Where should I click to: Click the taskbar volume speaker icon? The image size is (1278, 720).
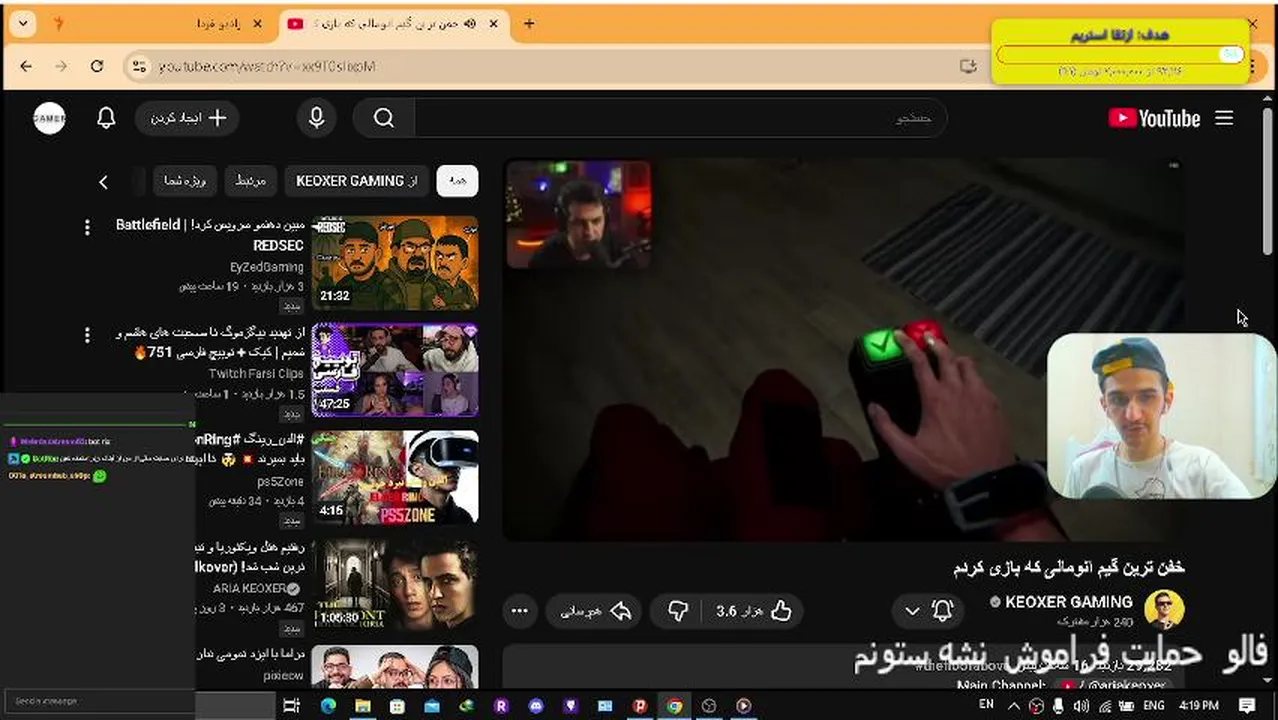click(1081, 706)
